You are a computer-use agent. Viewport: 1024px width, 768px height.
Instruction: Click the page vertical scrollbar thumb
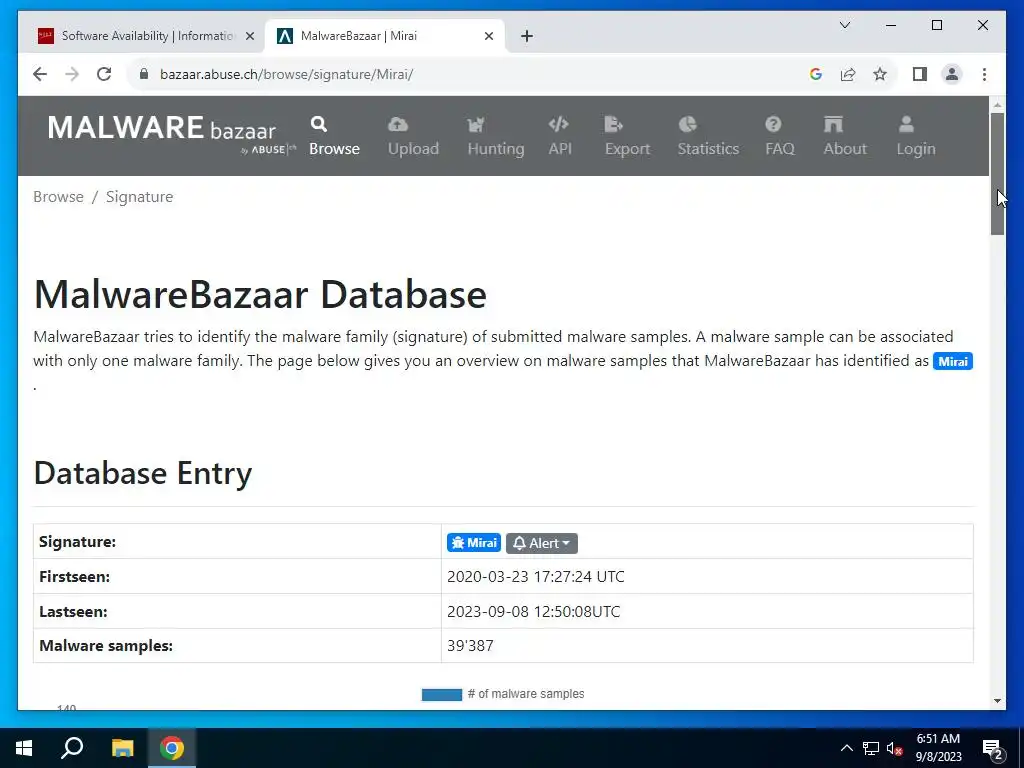coord(997,174)
